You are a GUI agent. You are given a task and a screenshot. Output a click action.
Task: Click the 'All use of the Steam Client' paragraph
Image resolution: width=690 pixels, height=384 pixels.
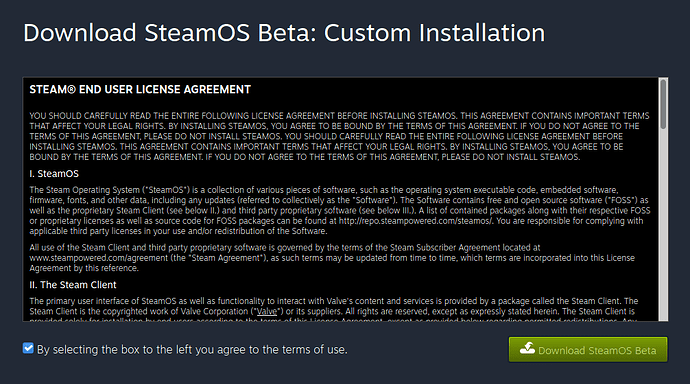pyautogui.click(x=332, y=258)
